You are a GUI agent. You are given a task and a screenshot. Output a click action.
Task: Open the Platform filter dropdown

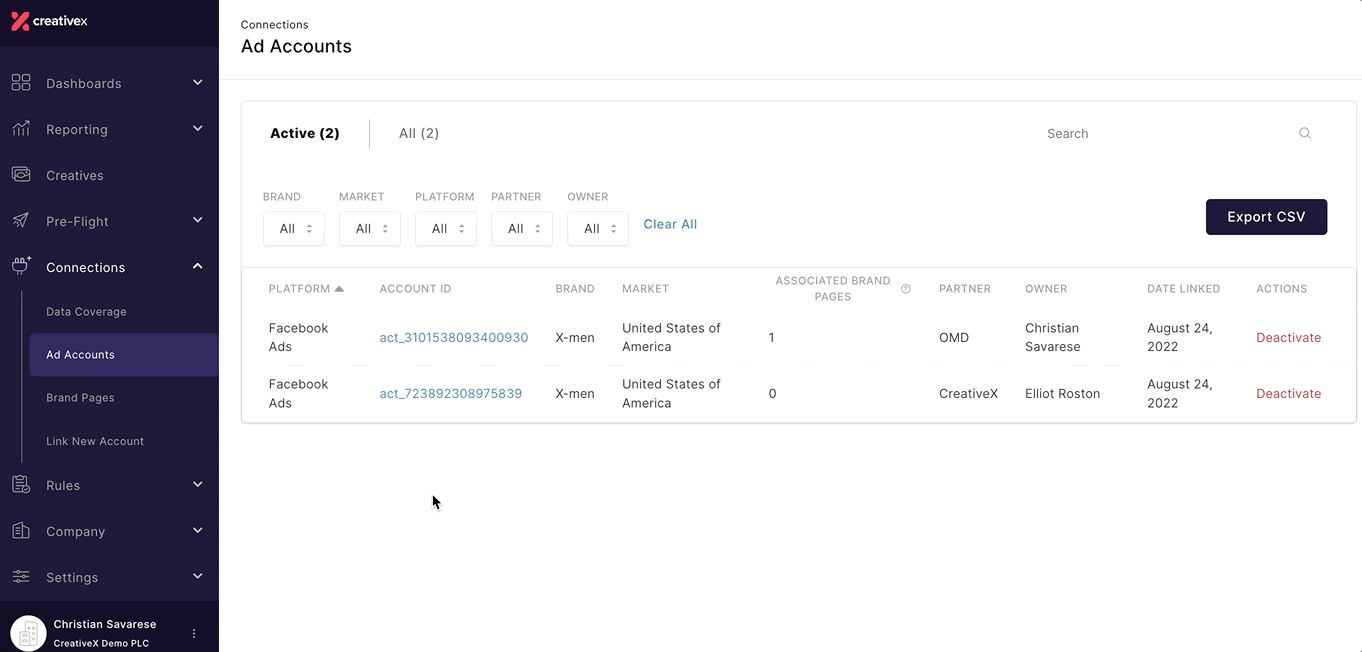446,228
